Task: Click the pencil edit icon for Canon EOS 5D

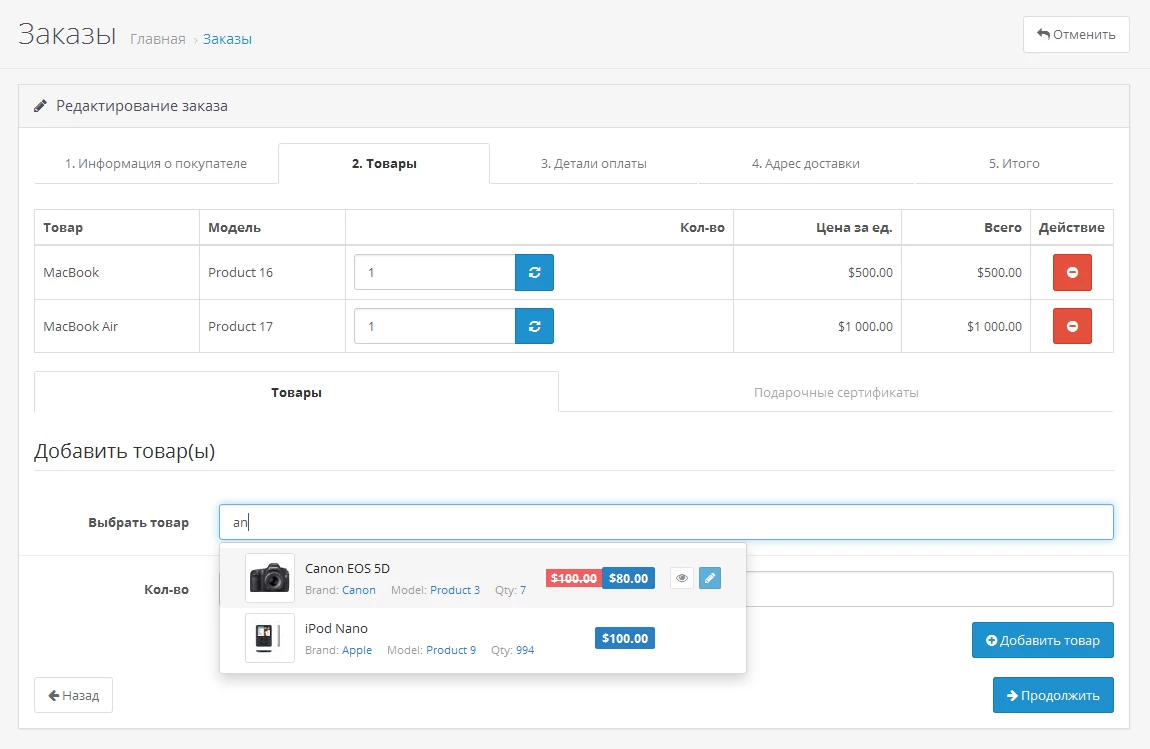Action: coord(709,578)
